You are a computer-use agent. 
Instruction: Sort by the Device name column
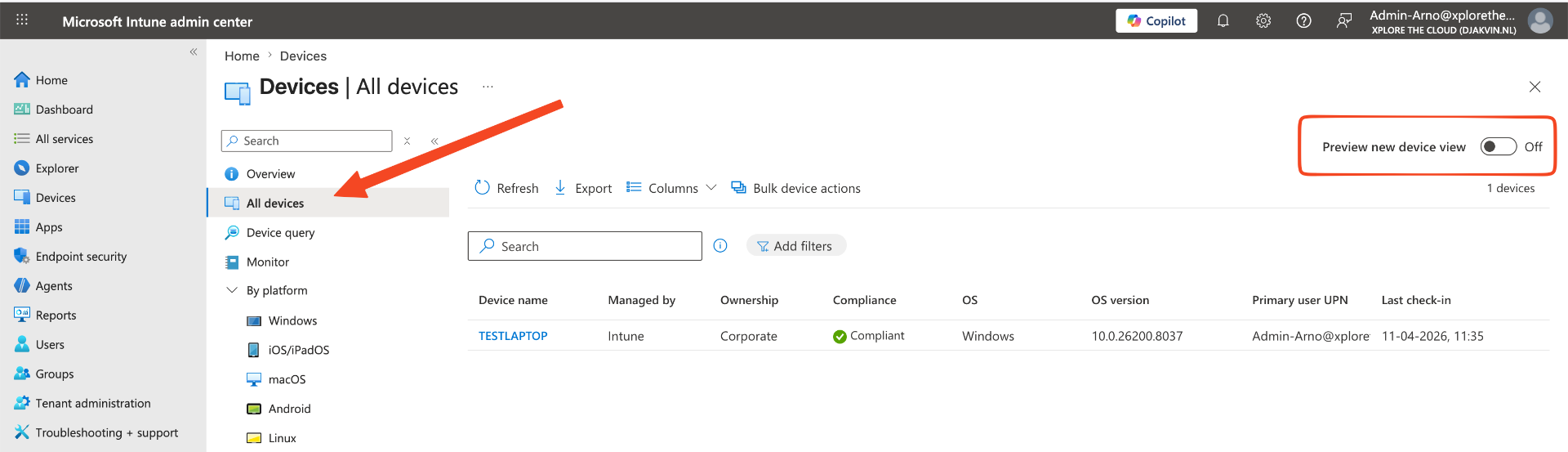[x=513, y=300]
